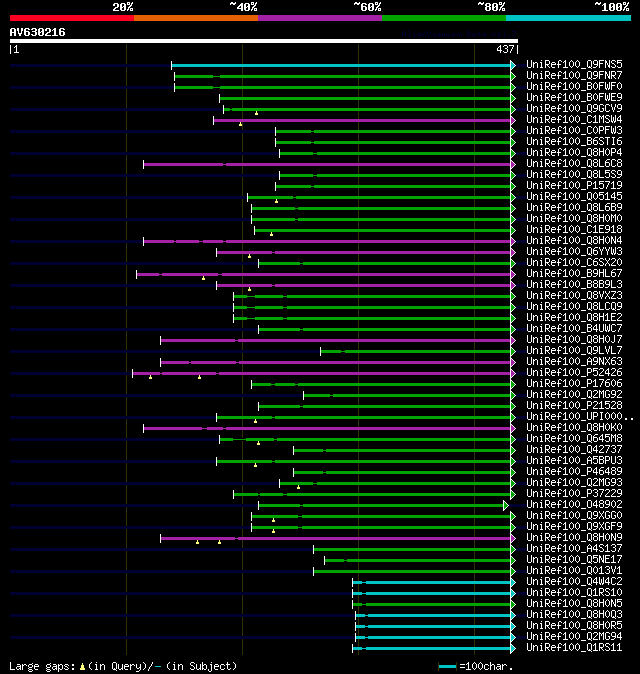Open UniRef100_Q9XGG0 label
The image size is (640, 674).
pos(574,516)
